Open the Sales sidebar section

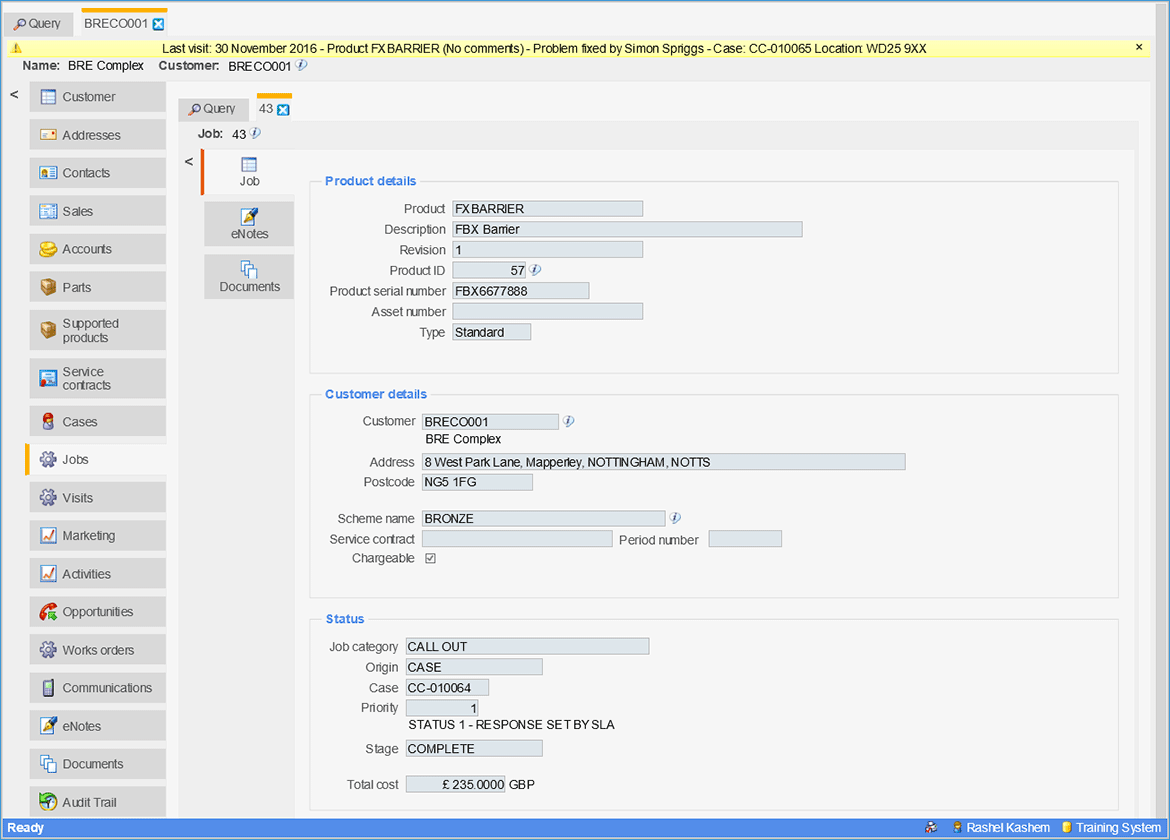pos(98,211)
